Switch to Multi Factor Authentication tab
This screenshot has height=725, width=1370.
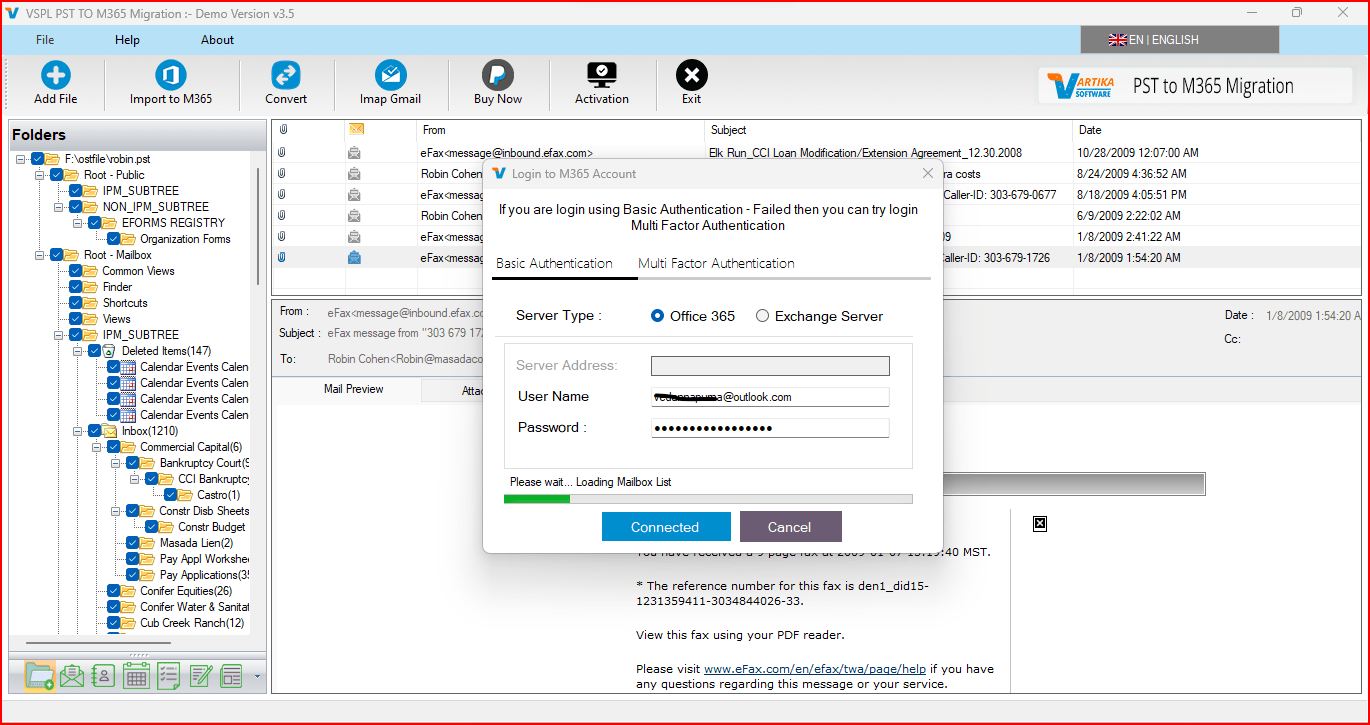(716, 264)
